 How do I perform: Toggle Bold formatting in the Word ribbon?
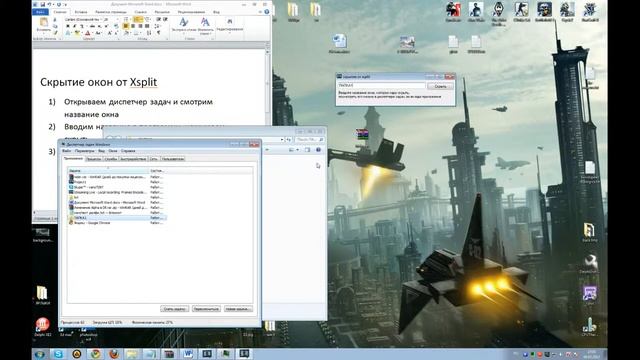point(68,26)
